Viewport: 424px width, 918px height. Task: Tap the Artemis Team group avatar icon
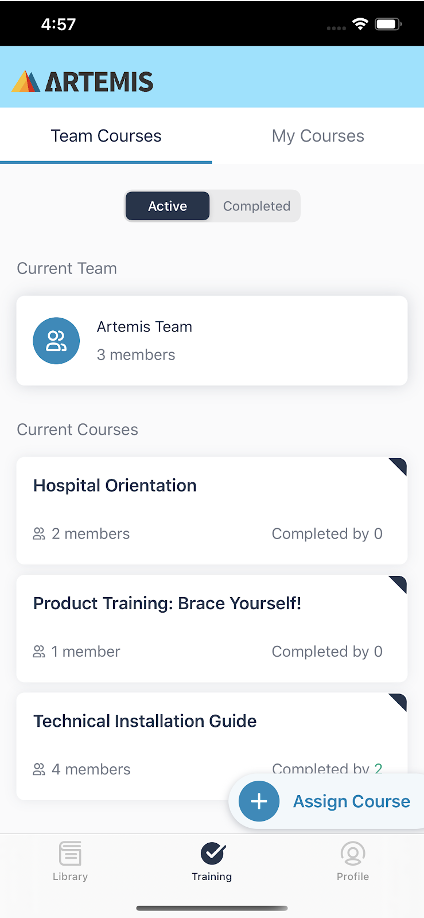[56, 341]
